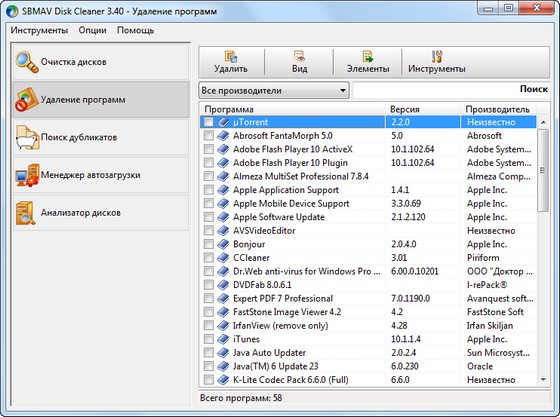Check the µTorrent checkbox
The width and height of the screenshot is (560, 417).
coord(209,122)
